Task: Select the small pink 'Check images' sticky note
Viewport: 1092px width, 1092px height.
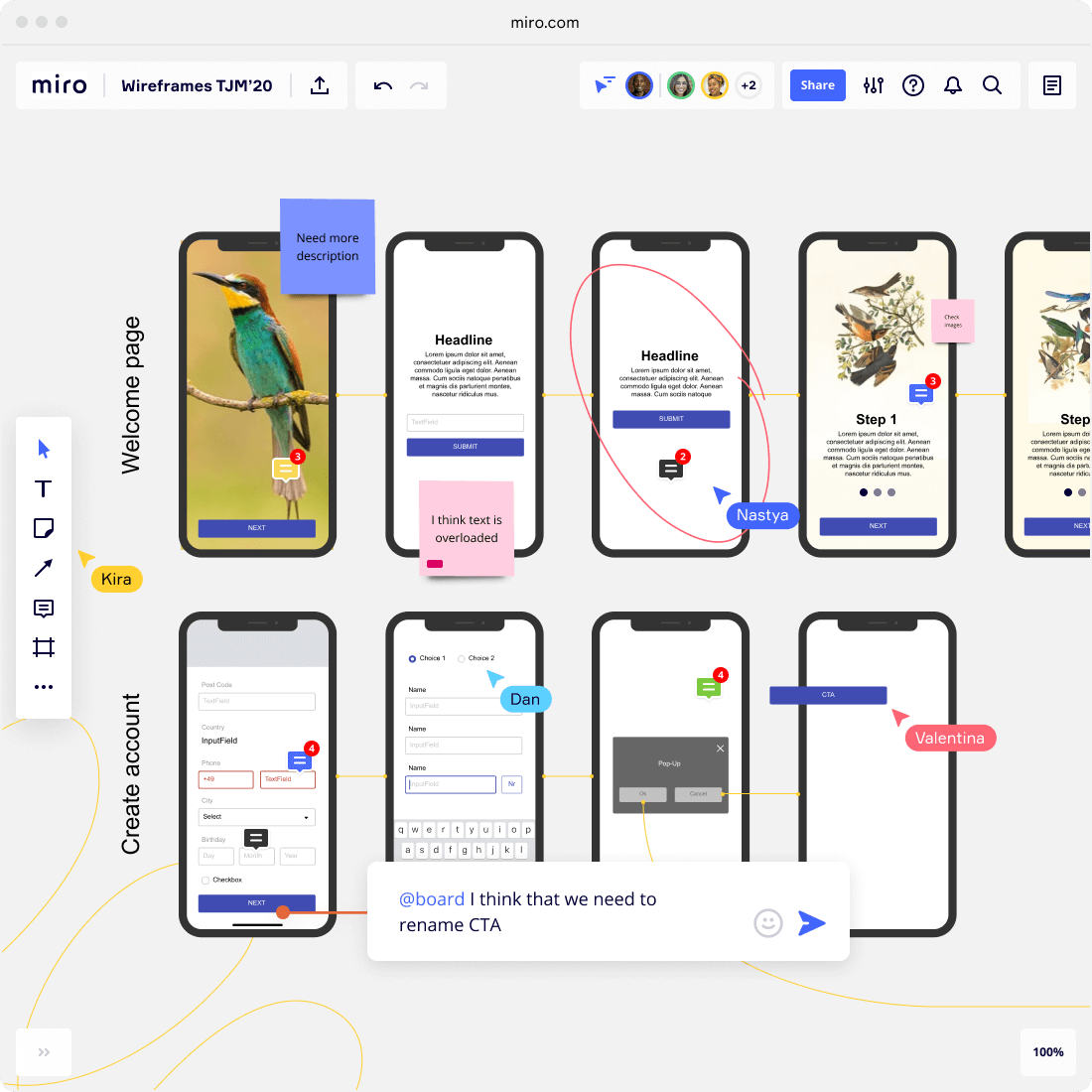Action: coord(952,321)
